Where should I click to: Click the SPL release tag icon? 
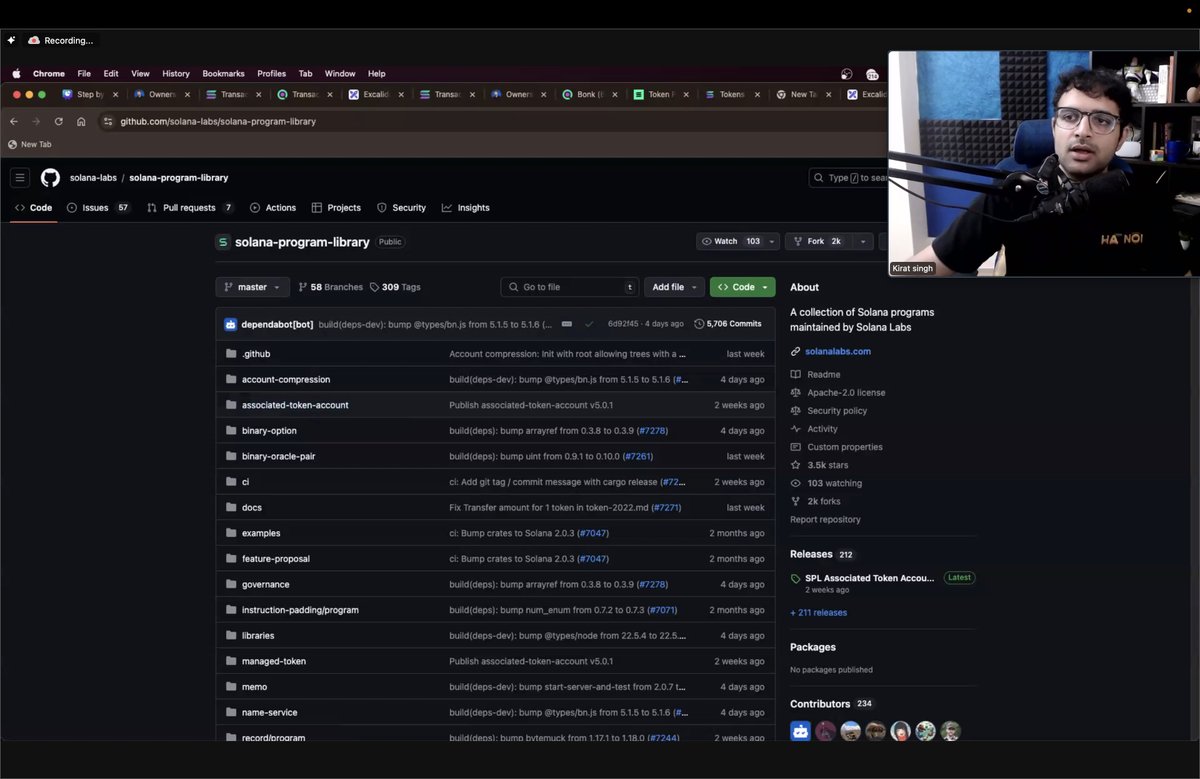(796, 578)
